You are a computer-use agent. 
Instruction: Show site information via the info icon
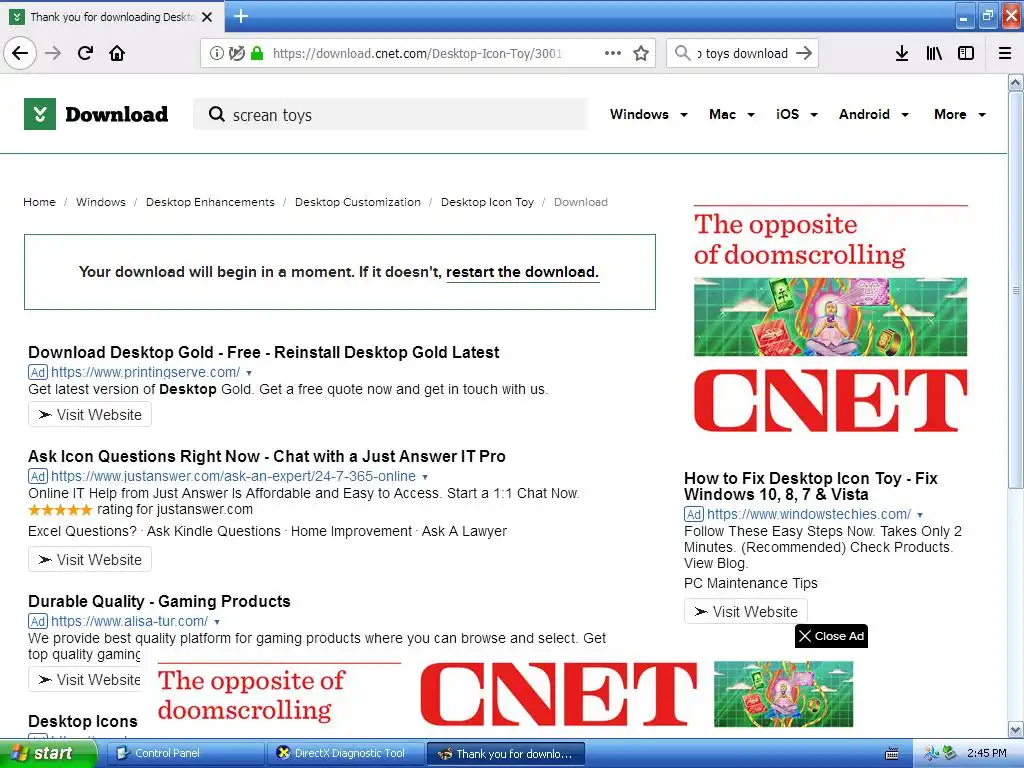click(216, 53)
